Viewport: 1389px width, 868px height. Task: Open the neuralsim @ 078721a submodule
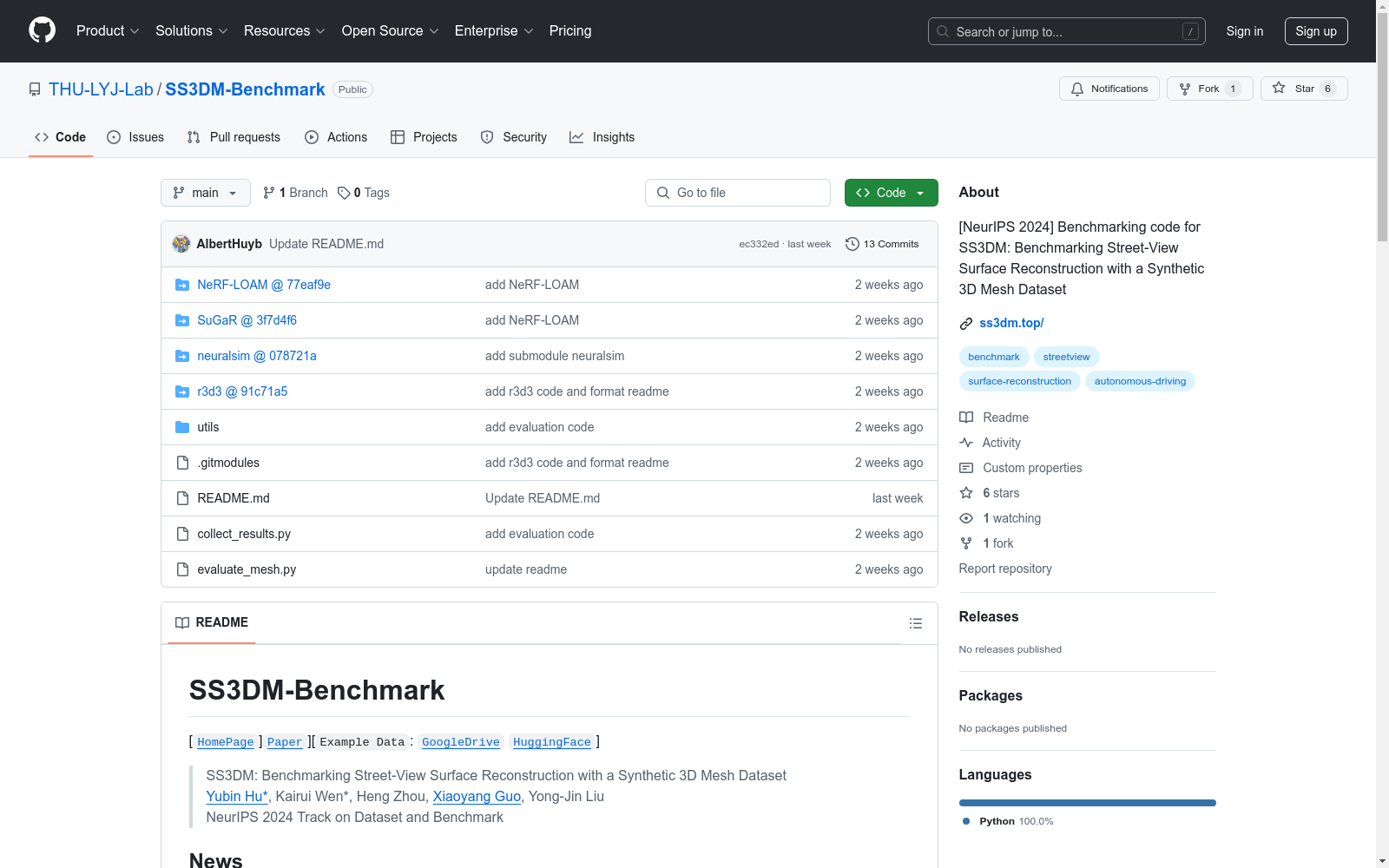click(257, 356)
